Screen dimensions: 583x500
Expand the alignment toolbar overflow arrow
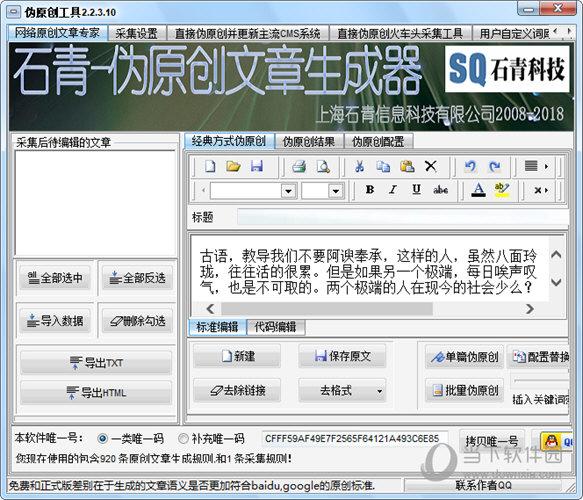(546, 166)
